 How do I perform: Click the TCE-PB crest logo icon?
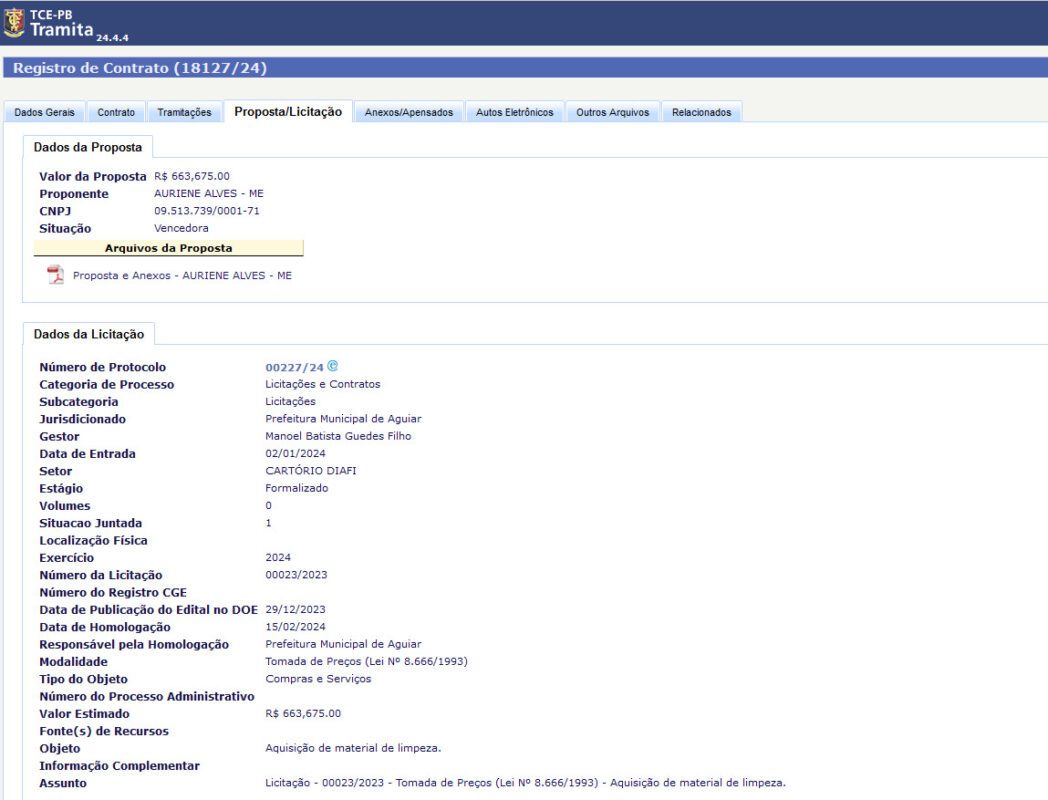tap(14, 22)
